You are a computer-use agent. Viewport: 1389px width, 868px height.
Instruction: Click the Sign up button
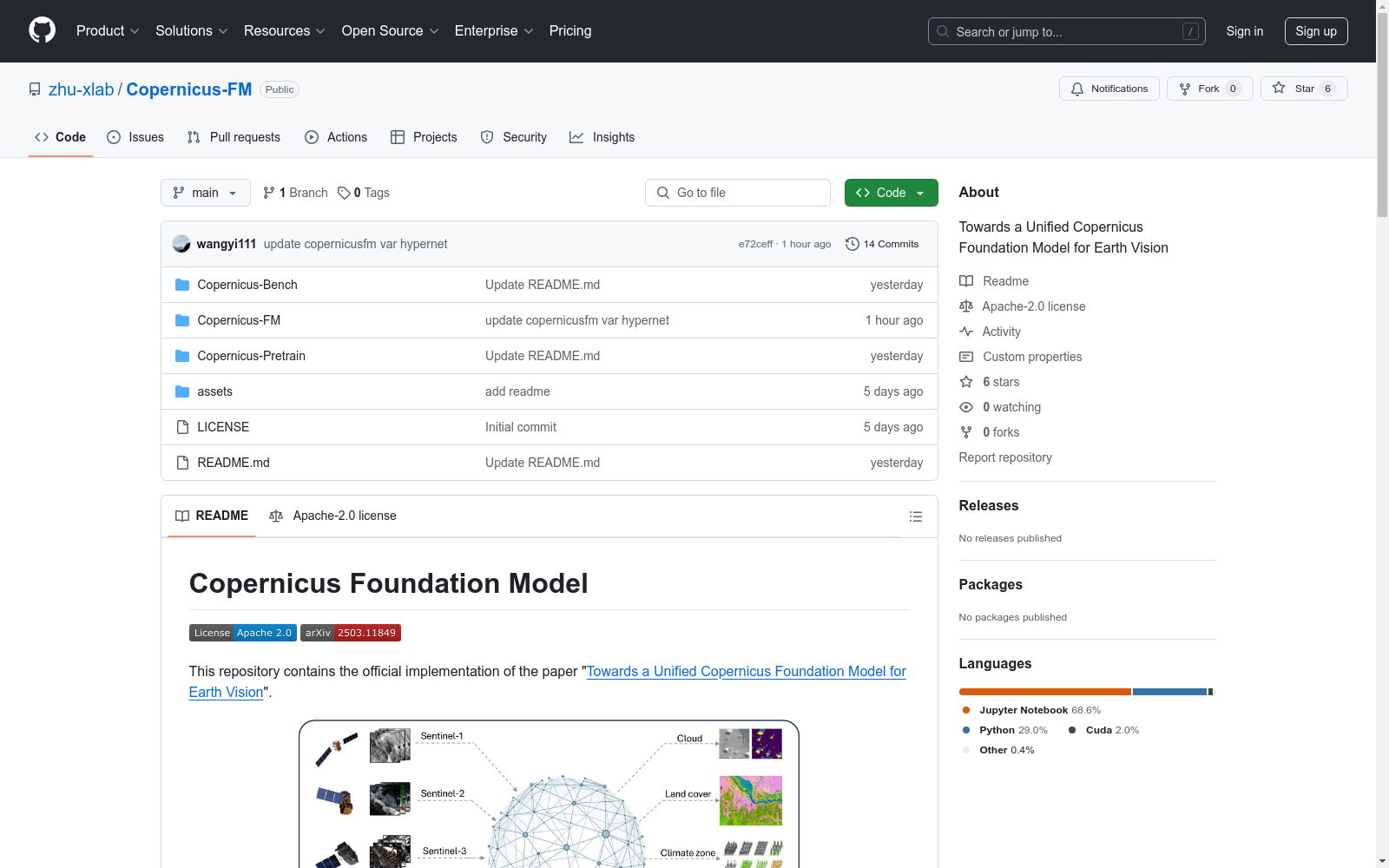pyautogui.click(x=1316, y=31)
